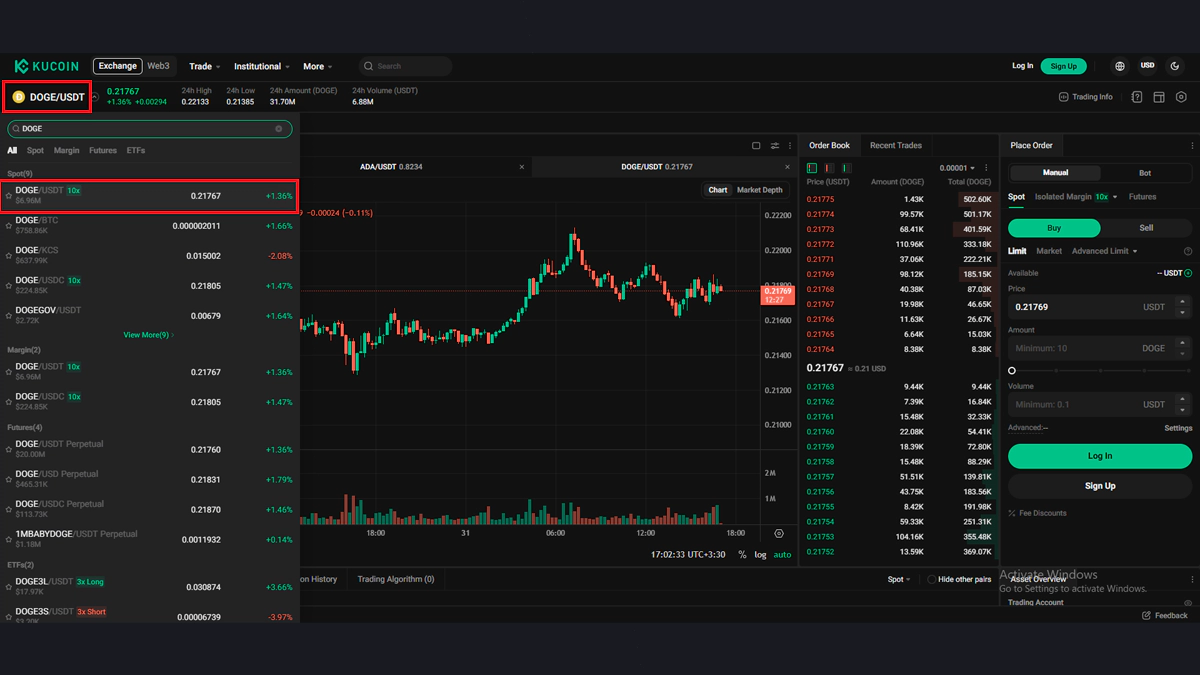Switch to Recent Trades tab
Image resolution: width=1200 pixels, height=675 pixels.
896,146
